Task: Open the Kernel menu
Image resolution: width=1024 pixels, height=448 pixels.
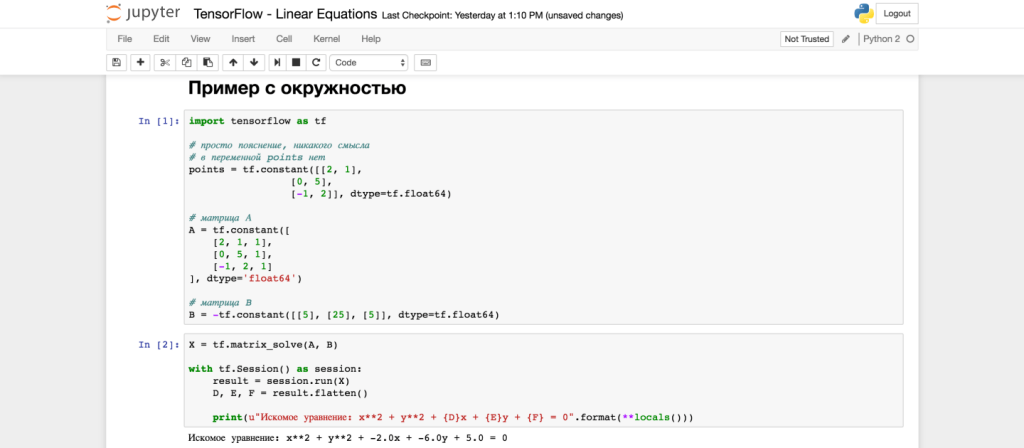Action: point(326,39)
